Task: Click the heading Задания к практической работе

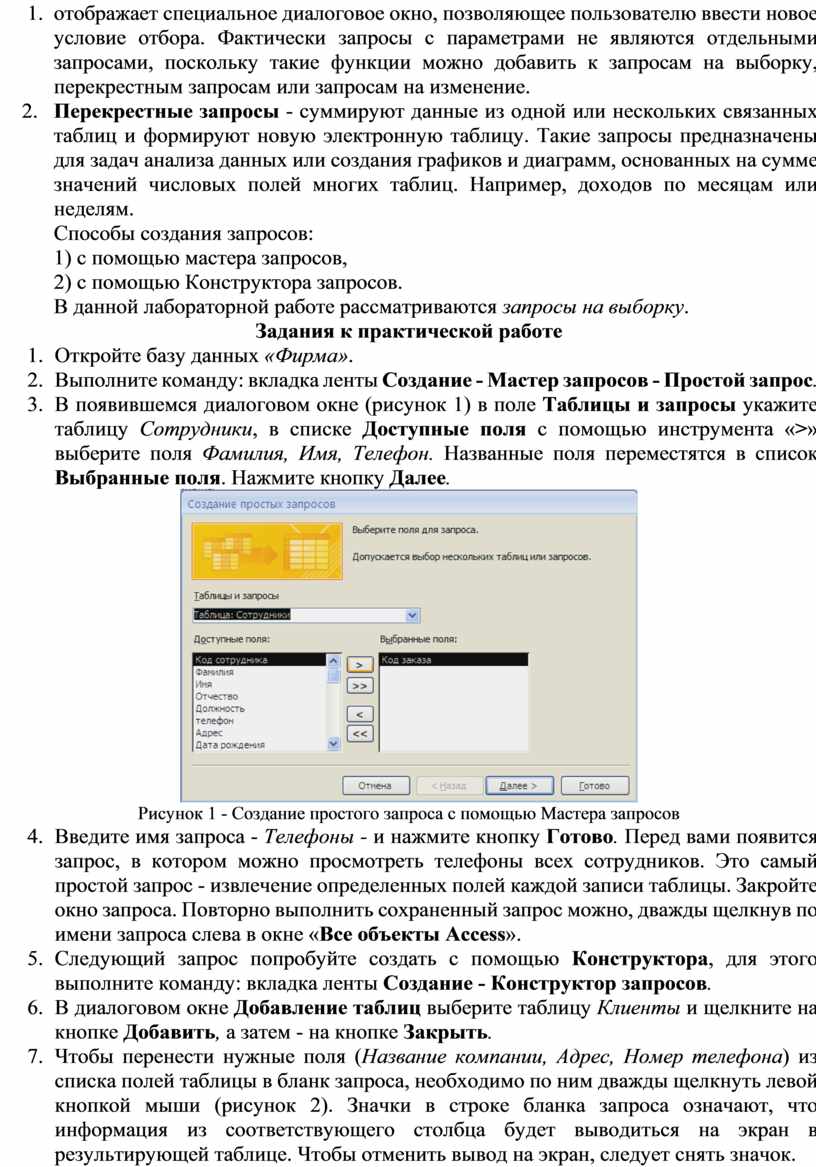Action: [x=408, y=331]
